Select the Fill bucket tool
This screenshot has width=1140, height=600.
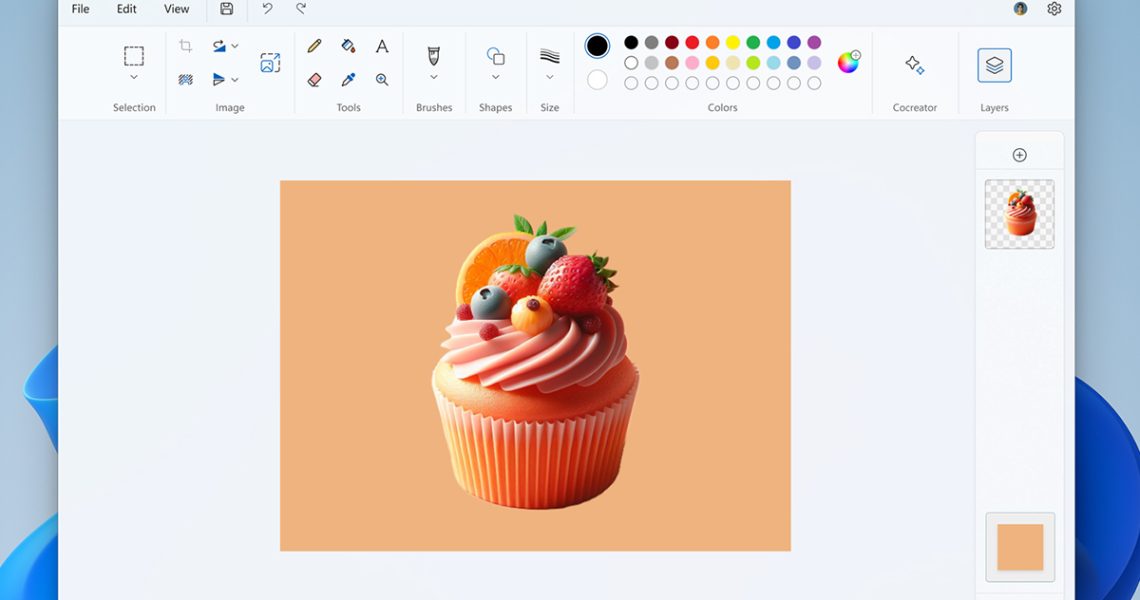348,46
